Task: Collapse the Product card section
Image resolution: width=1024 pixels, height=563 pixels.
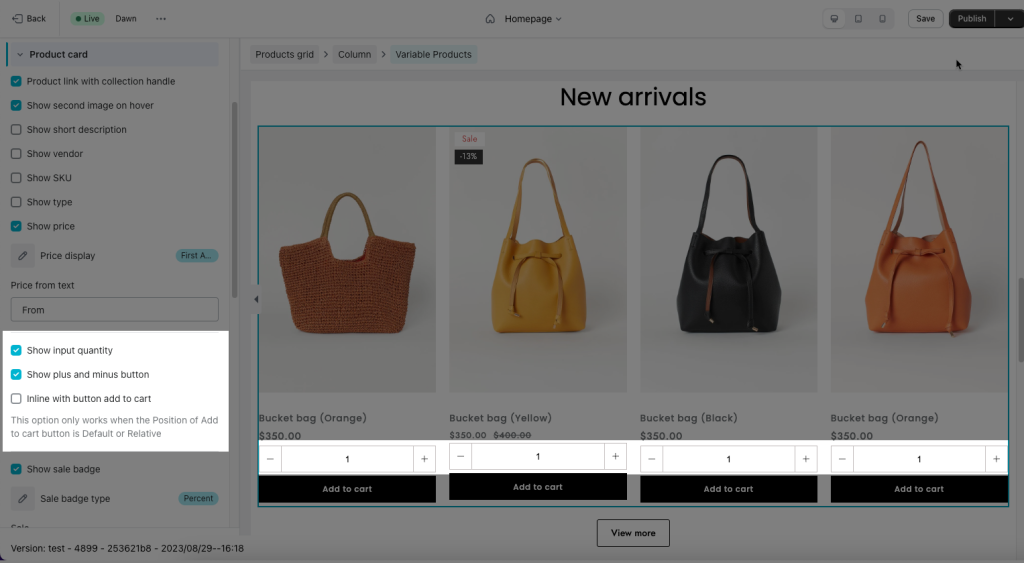Action: tap(20, 54)
